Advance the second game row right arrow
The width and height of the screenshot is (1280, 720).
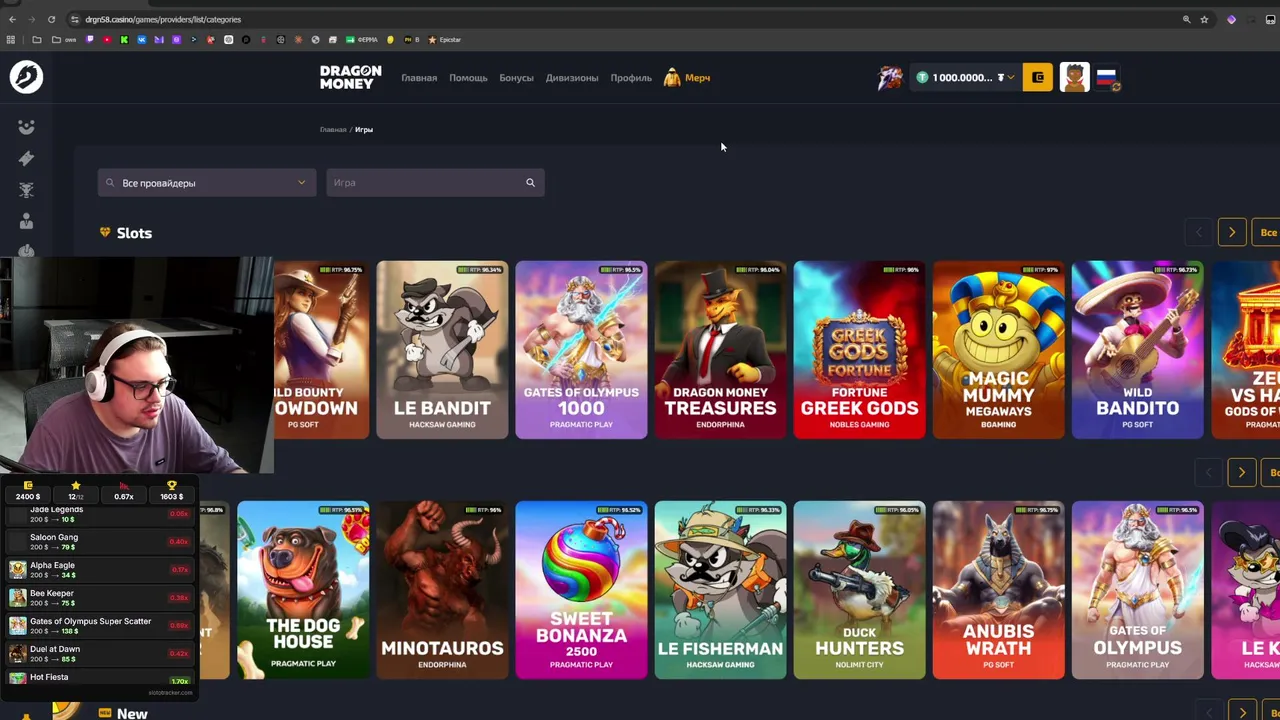1242,472
